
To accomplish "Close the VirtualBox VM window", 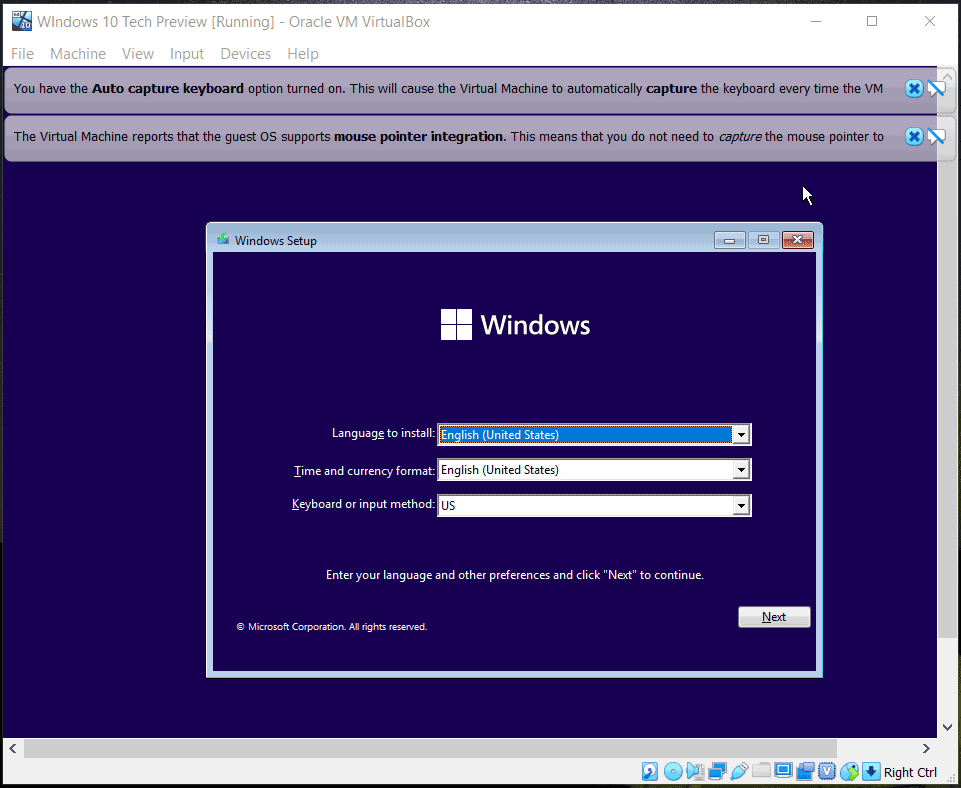I will click(x=930, y=21).
